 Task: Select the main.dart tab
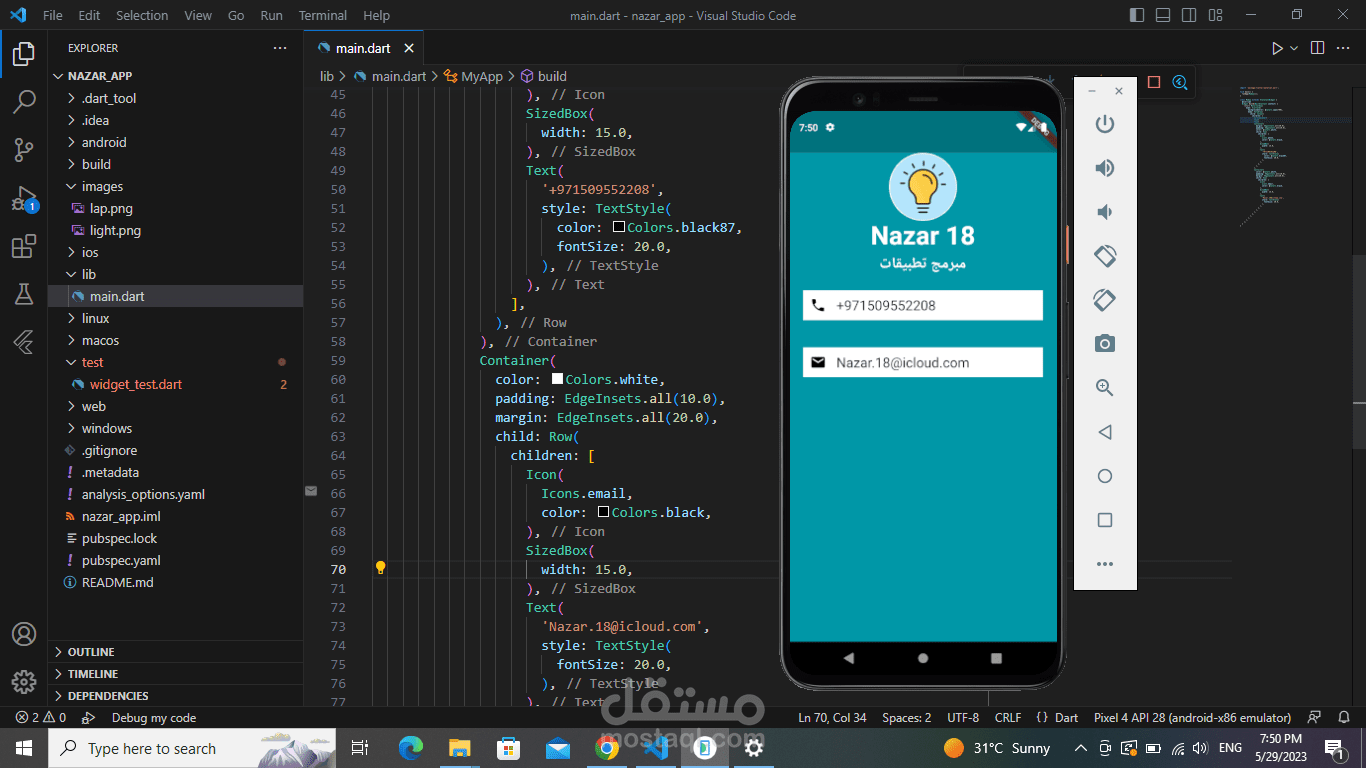pyautogui.click(x=362, y=47)
